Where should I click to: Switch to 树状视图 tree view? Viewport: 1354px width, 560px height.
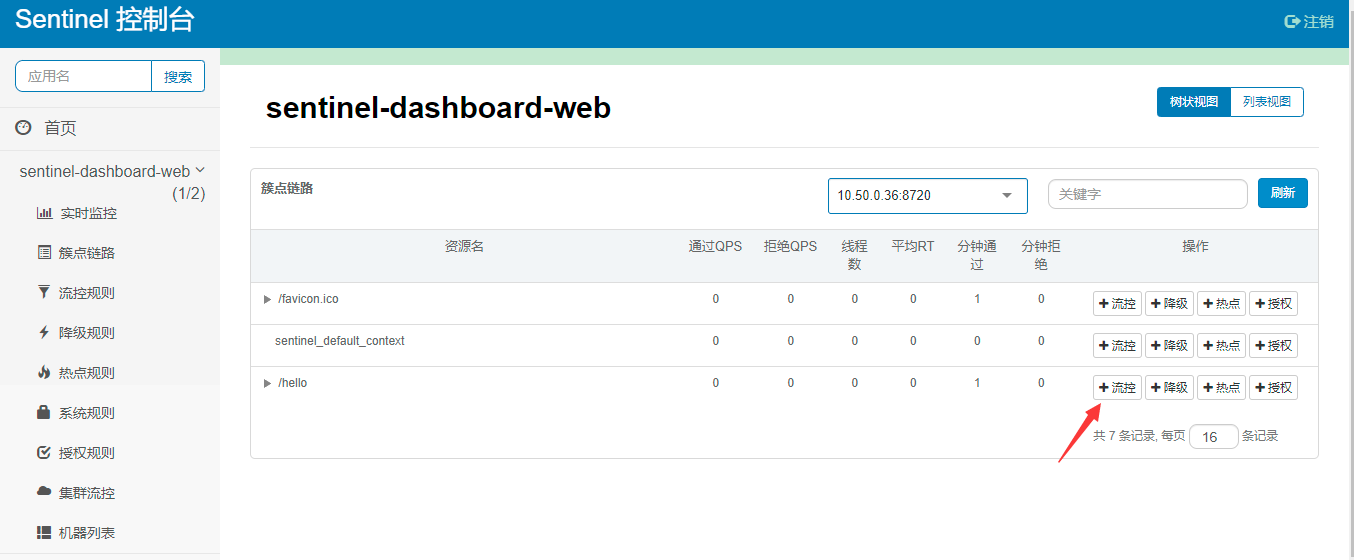[x=1194, y=102]
